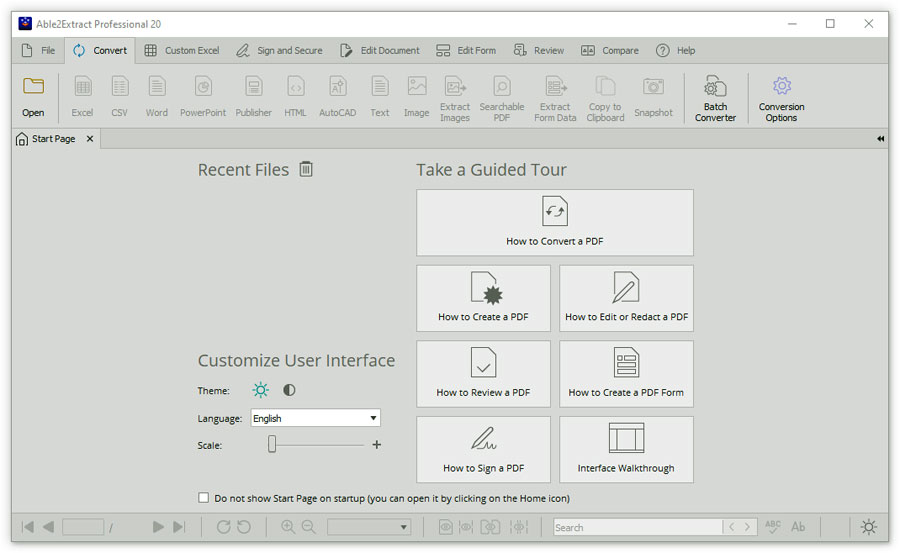
Task: Open the zoom level dropdown
Action: tap(369, 527)
